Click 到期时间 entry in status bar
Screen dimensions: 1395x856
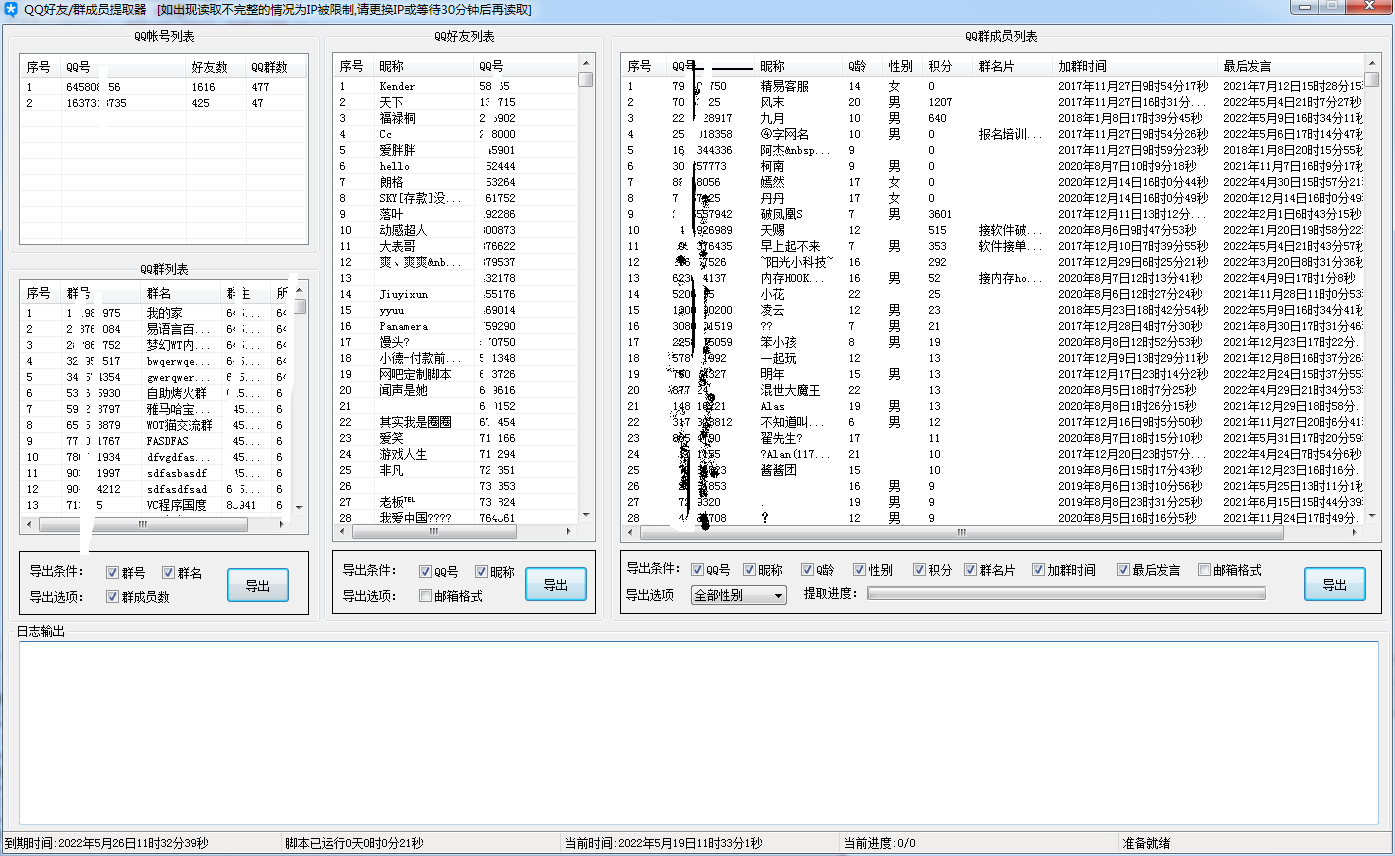(106, 843)
